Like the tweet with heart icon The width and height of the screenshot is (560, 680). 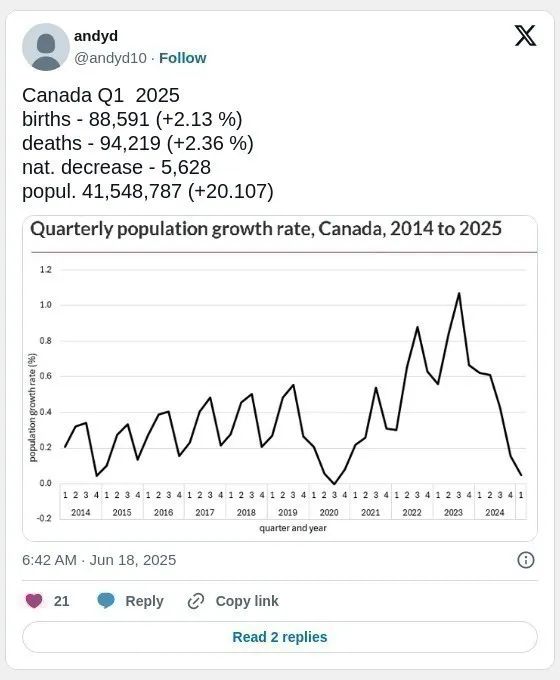[34, 601]
